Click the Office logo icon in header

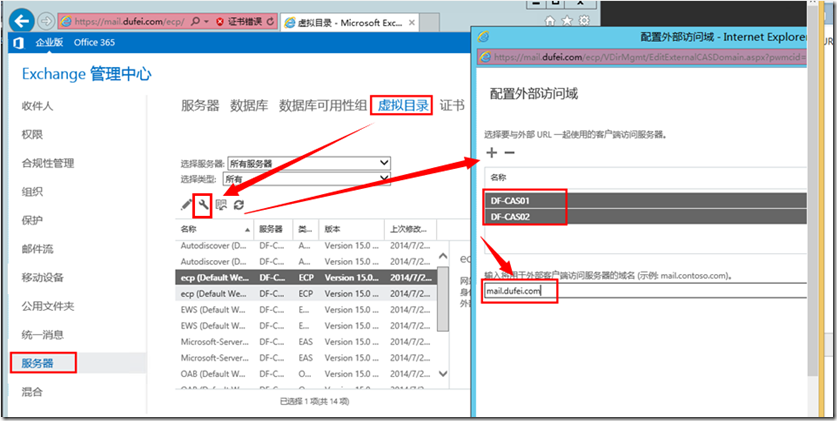click(18, 42)
